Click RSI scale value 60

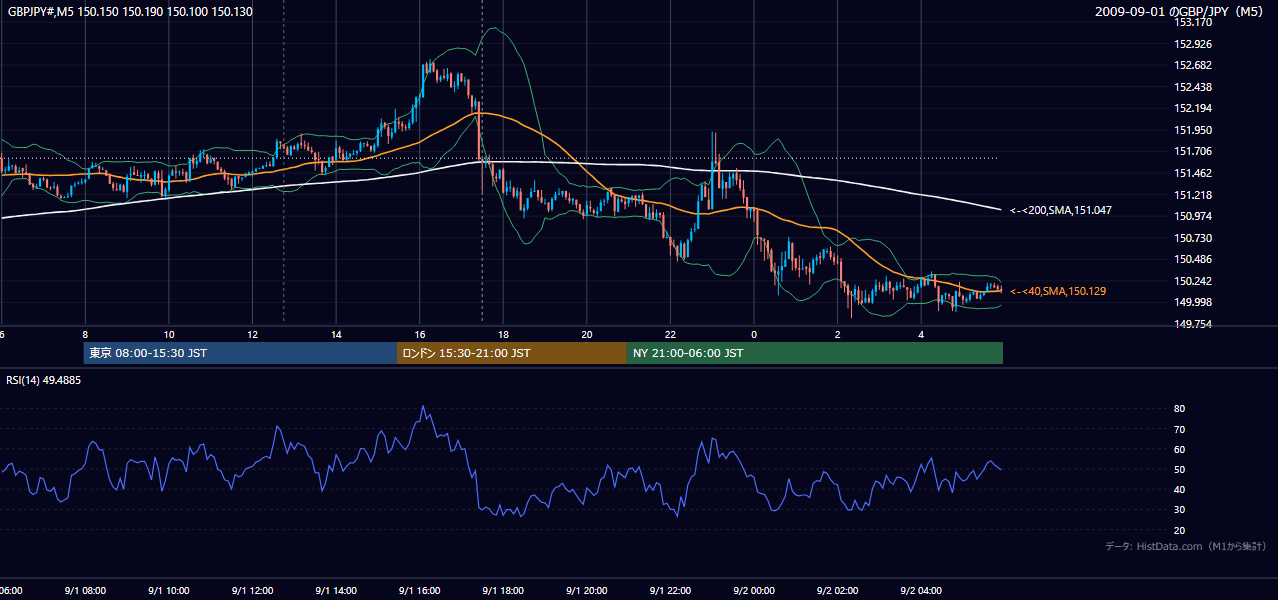(x=1180, y=449)
